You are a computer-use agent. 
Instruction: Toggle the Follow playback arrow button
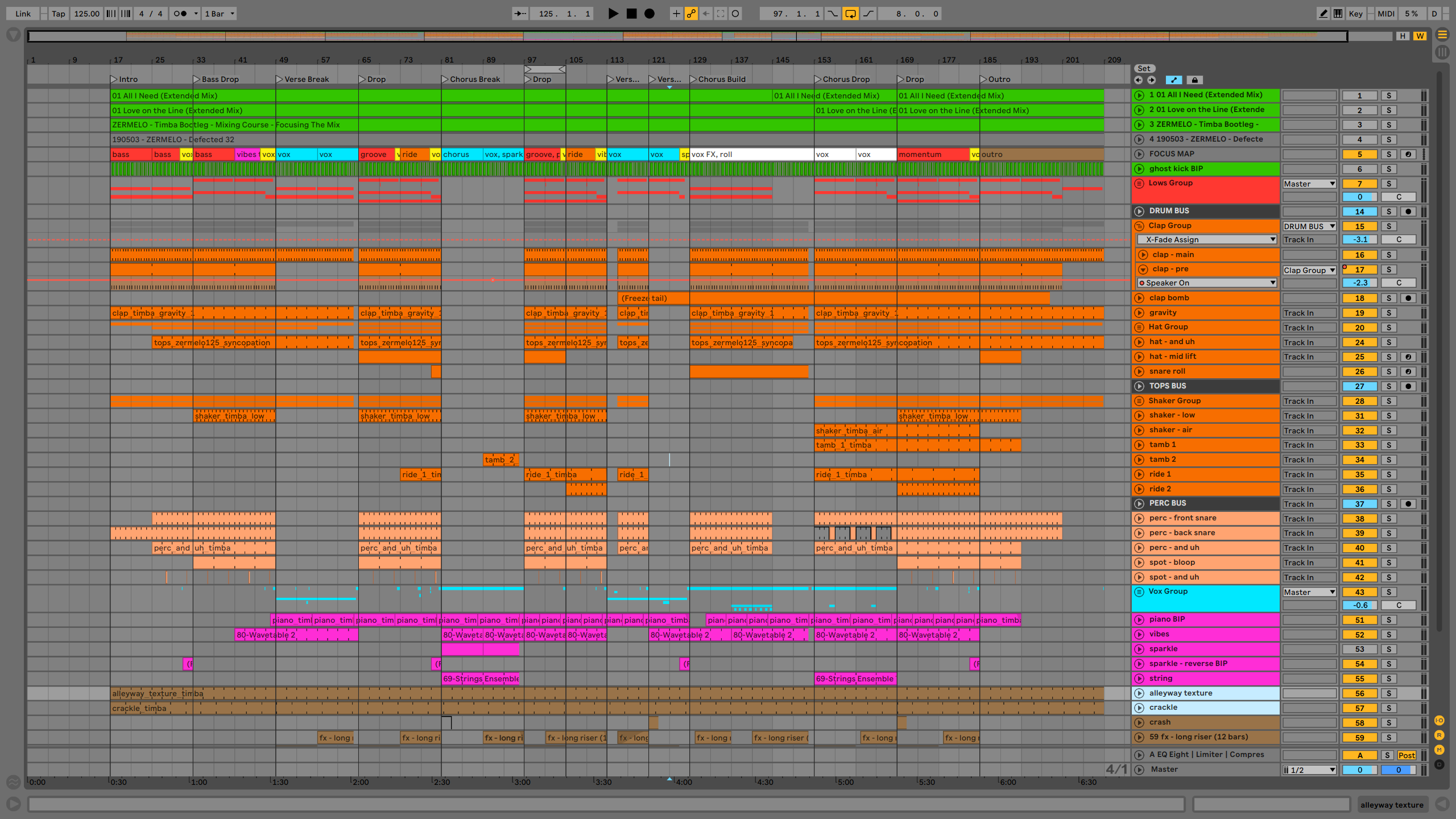[x=519, y=14]
